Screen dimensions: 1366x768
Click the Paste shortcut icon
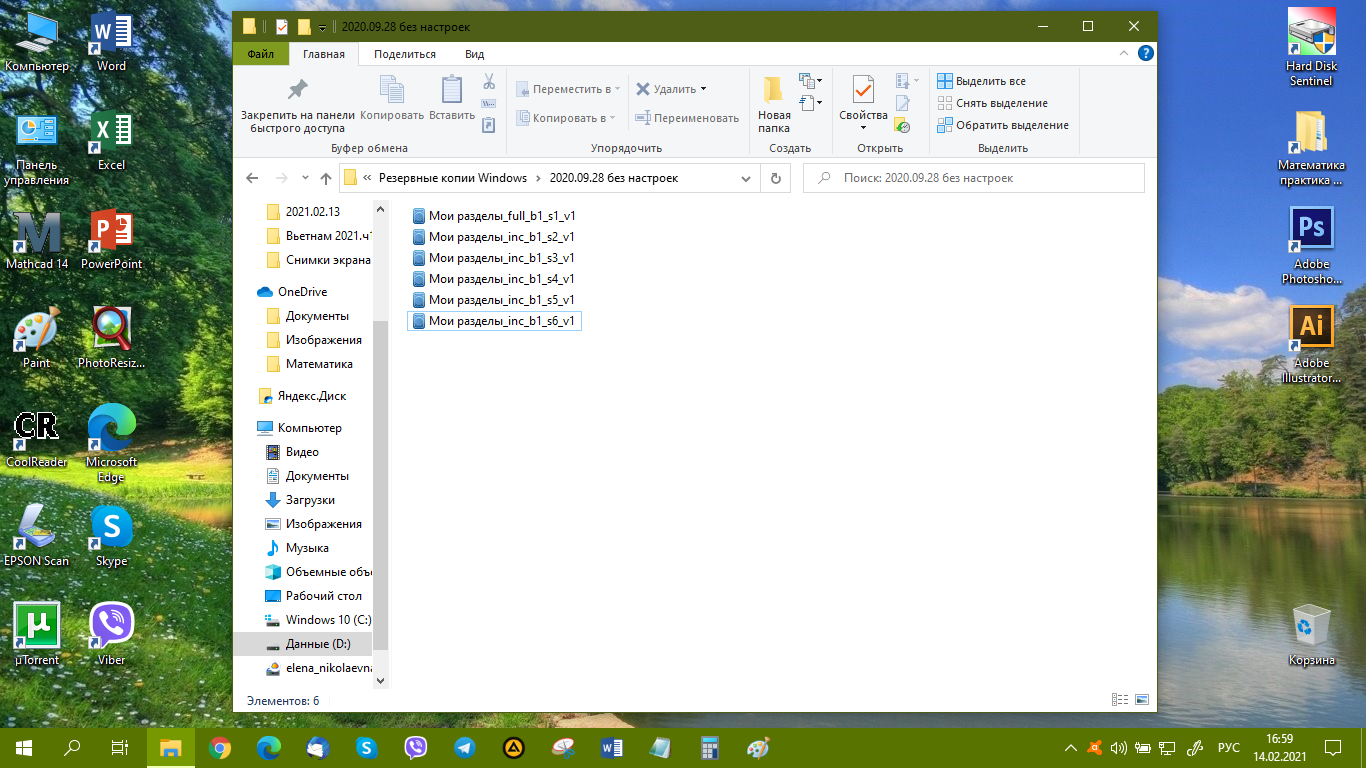coord(489,125)
